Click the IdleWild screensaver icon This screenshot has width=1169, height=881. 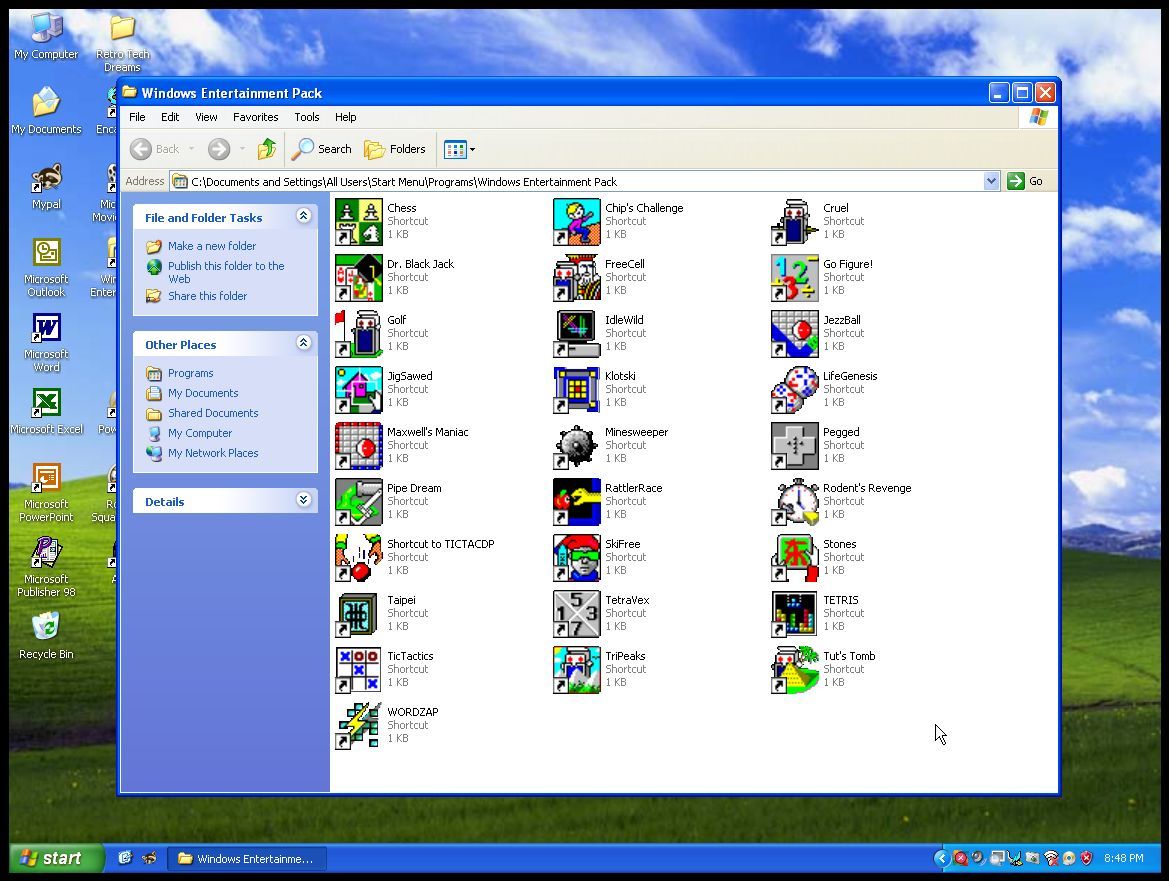576,334
